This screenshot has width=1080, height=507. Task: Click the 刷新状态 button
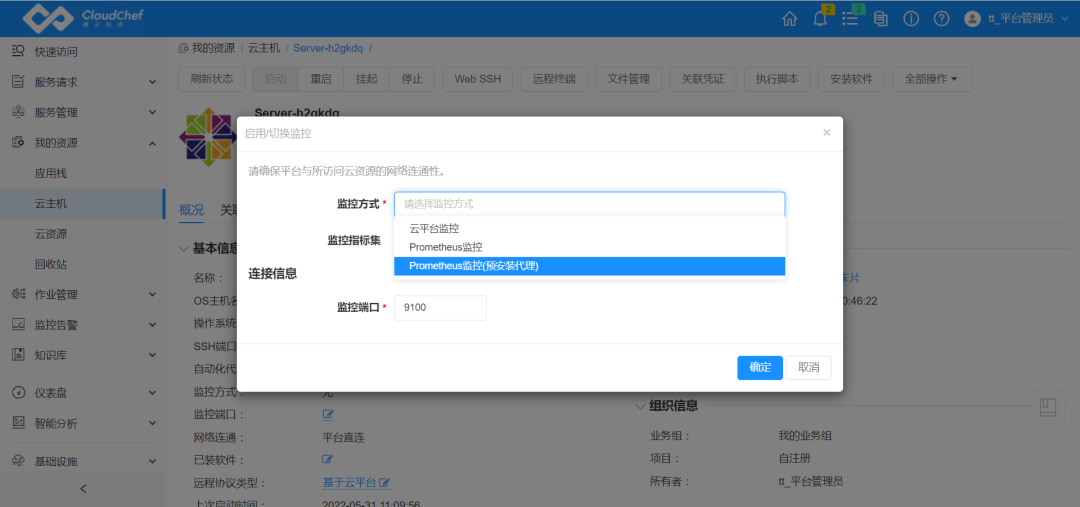[212, 79]
